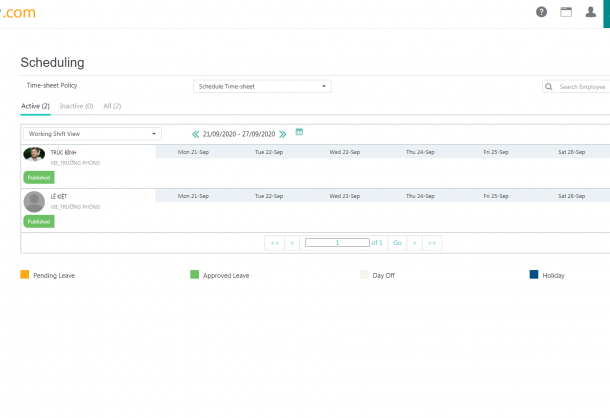Screen dimensions: 610x418
Task: Click Lê Kiệt's avatar placeholder
Action: coord(35,201)
